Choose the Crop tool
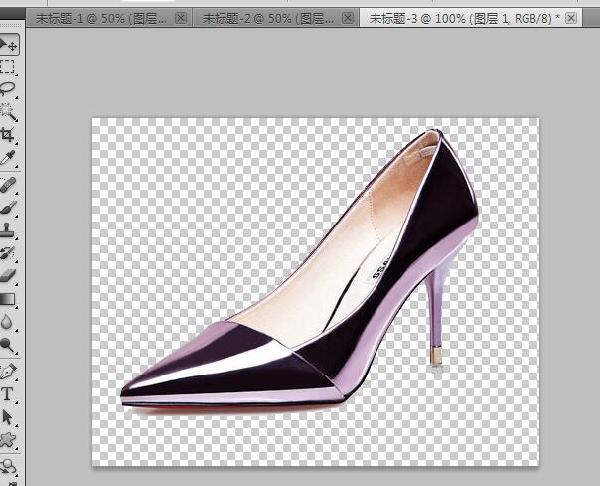Image resolution: width=600 pixels, height=486 pixels. pyautogui.click(x=9, y=135)
